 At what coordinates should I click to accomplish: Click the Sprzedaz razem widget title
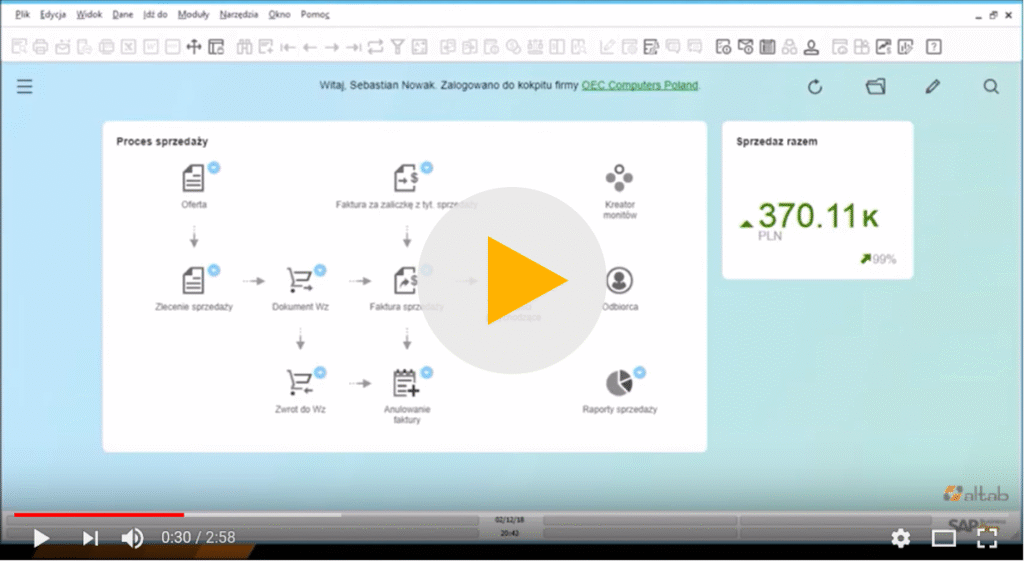pyautogui.click(x=776, y=141)
